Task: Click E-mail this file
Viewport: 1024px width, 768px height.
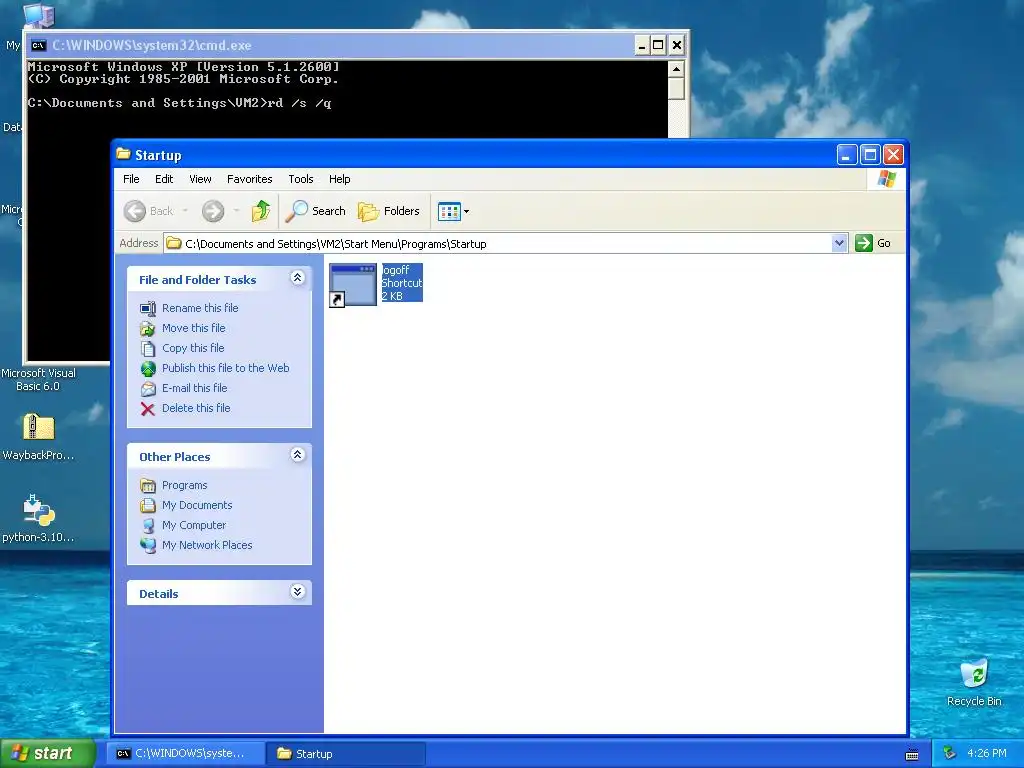Action: point(195,388)
